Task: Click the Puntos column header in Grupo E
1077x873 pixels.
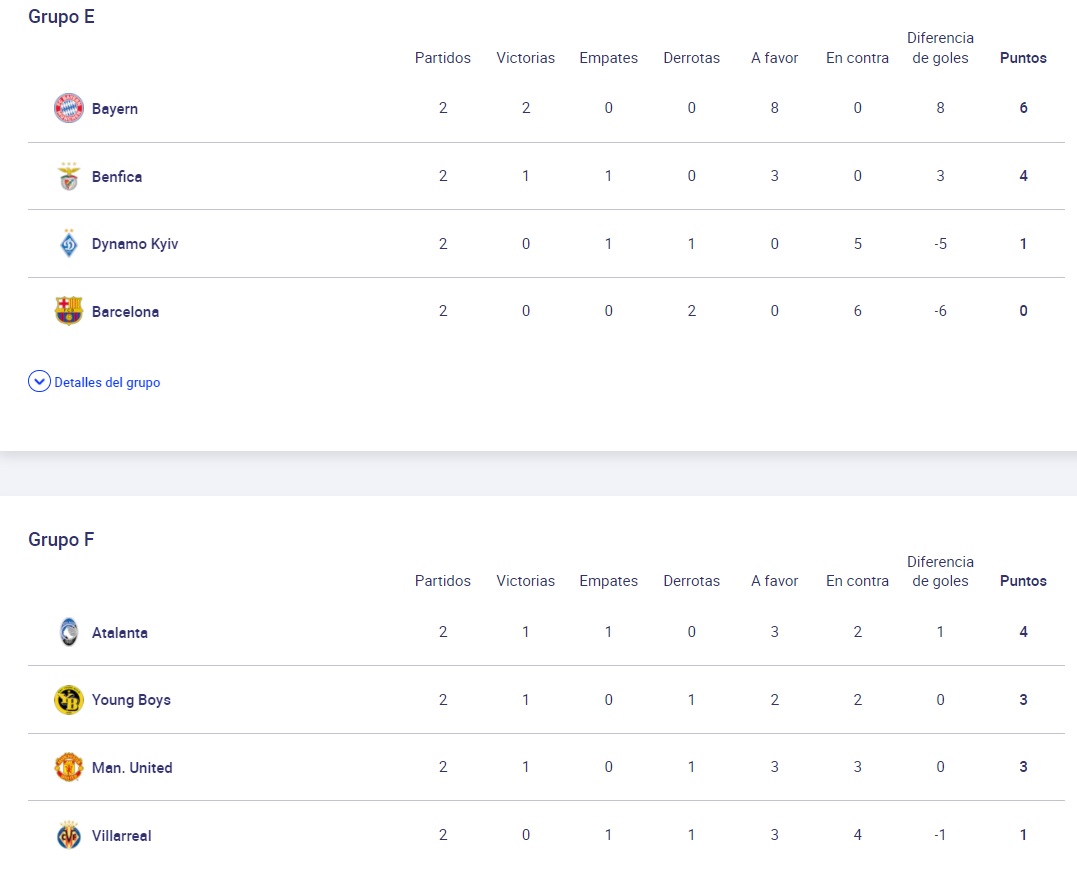Action: click(1023, 58)
